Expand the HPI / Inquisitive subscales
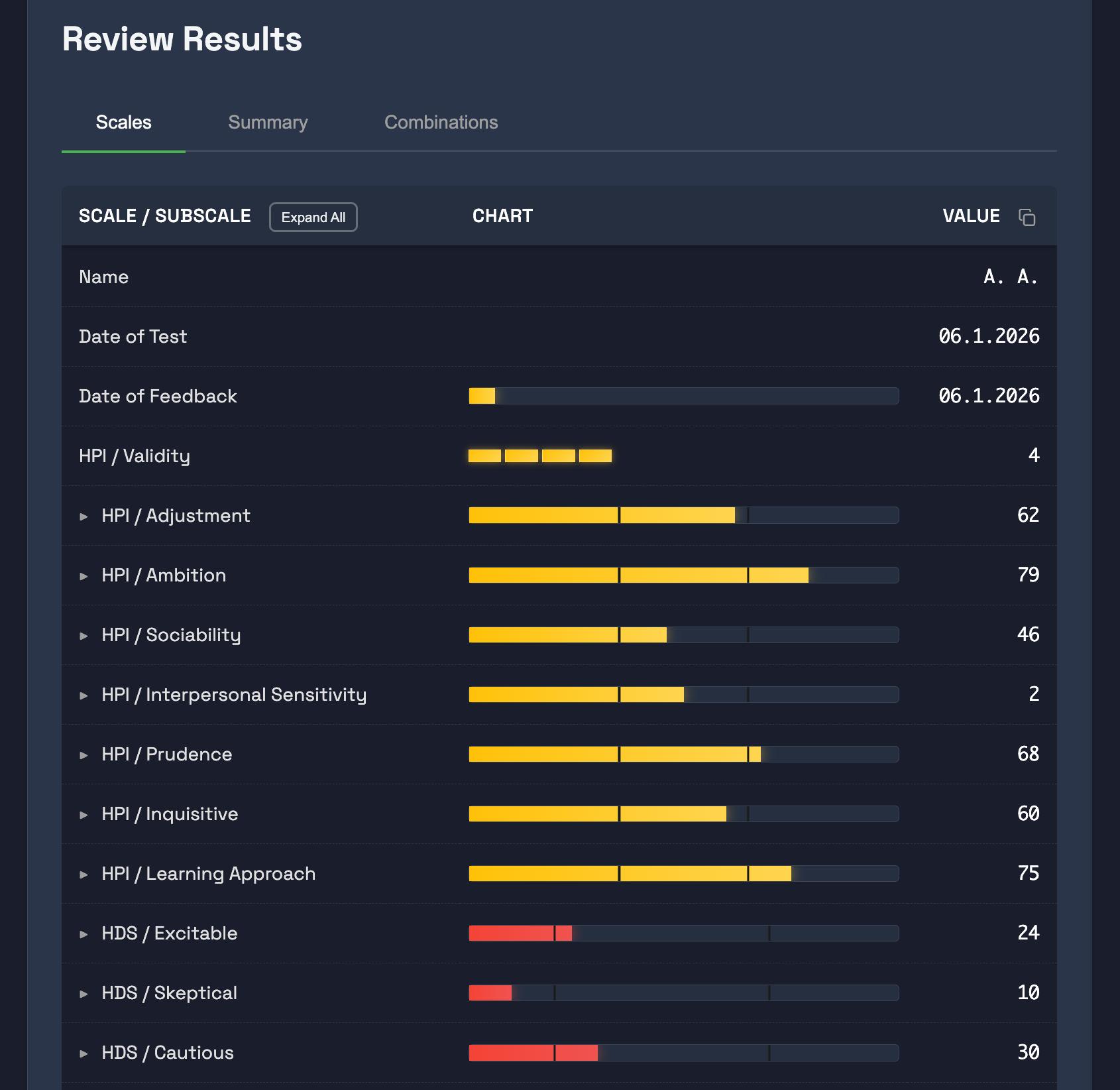Viewport: 1120px width, 1090px height. click(x=84, y=815)
